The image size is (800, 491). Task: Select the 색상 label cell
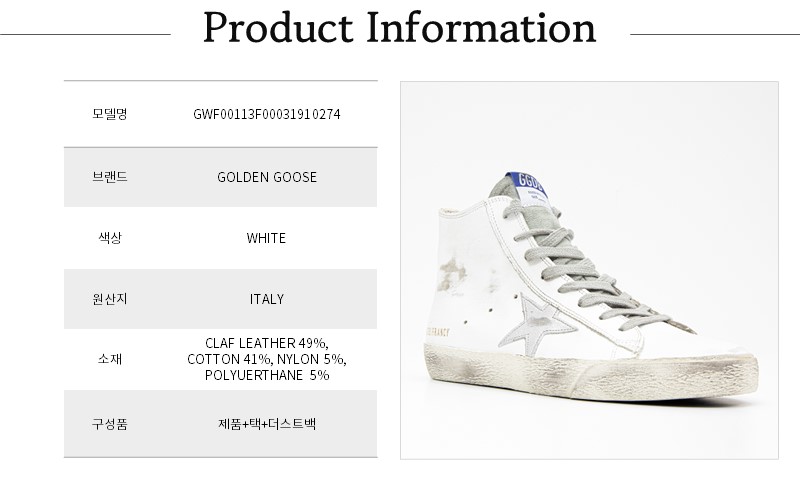pyautogui.click(x=109, y=238)
